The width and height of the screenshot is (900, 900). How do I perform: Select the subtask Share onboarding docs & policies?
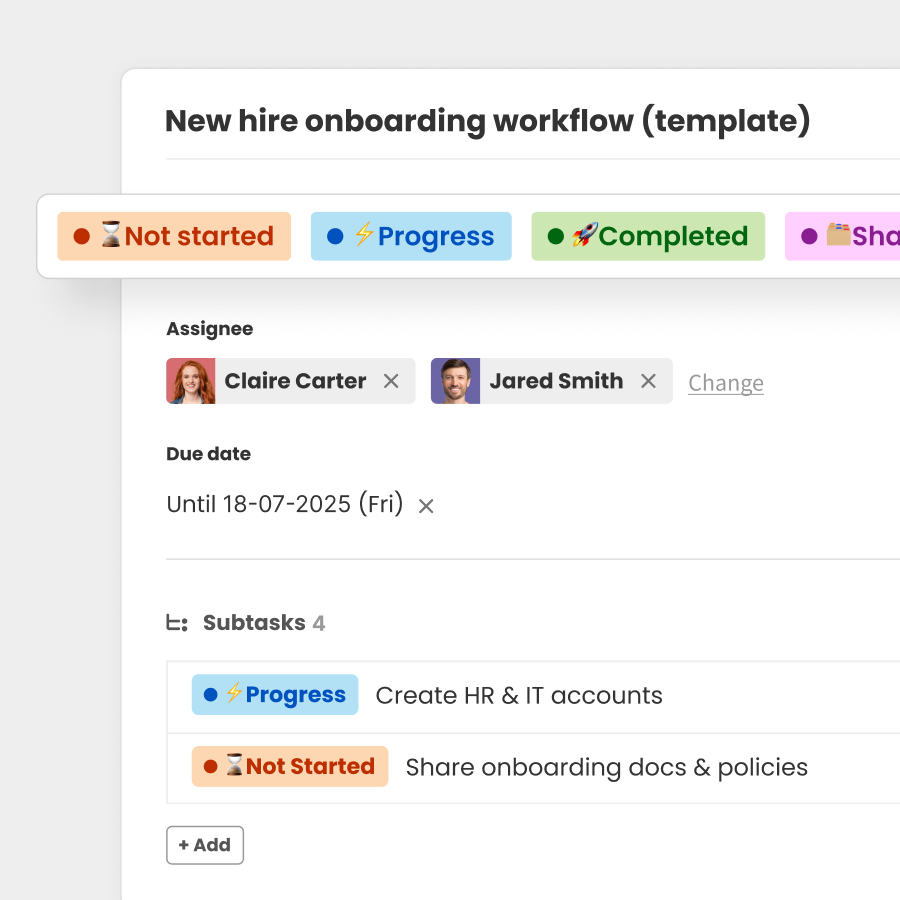(x=606, y=767)
